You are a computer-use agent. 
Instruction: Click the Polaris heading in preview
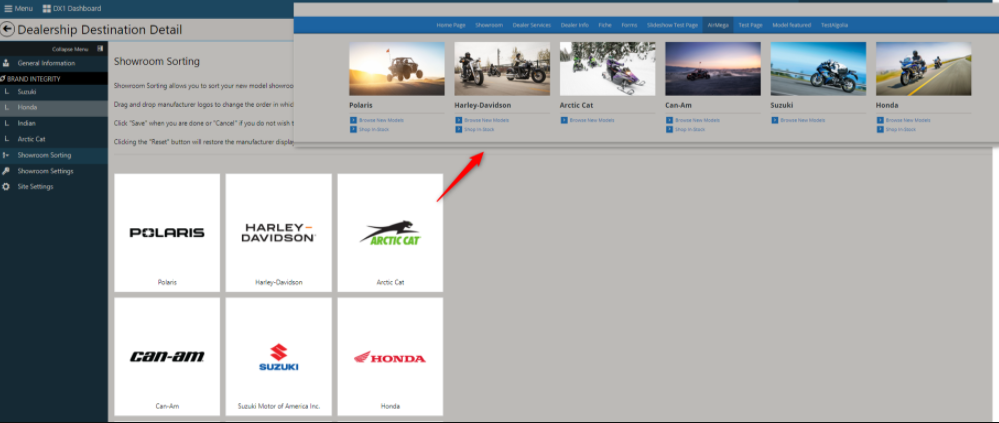click(x=361, y=105)
